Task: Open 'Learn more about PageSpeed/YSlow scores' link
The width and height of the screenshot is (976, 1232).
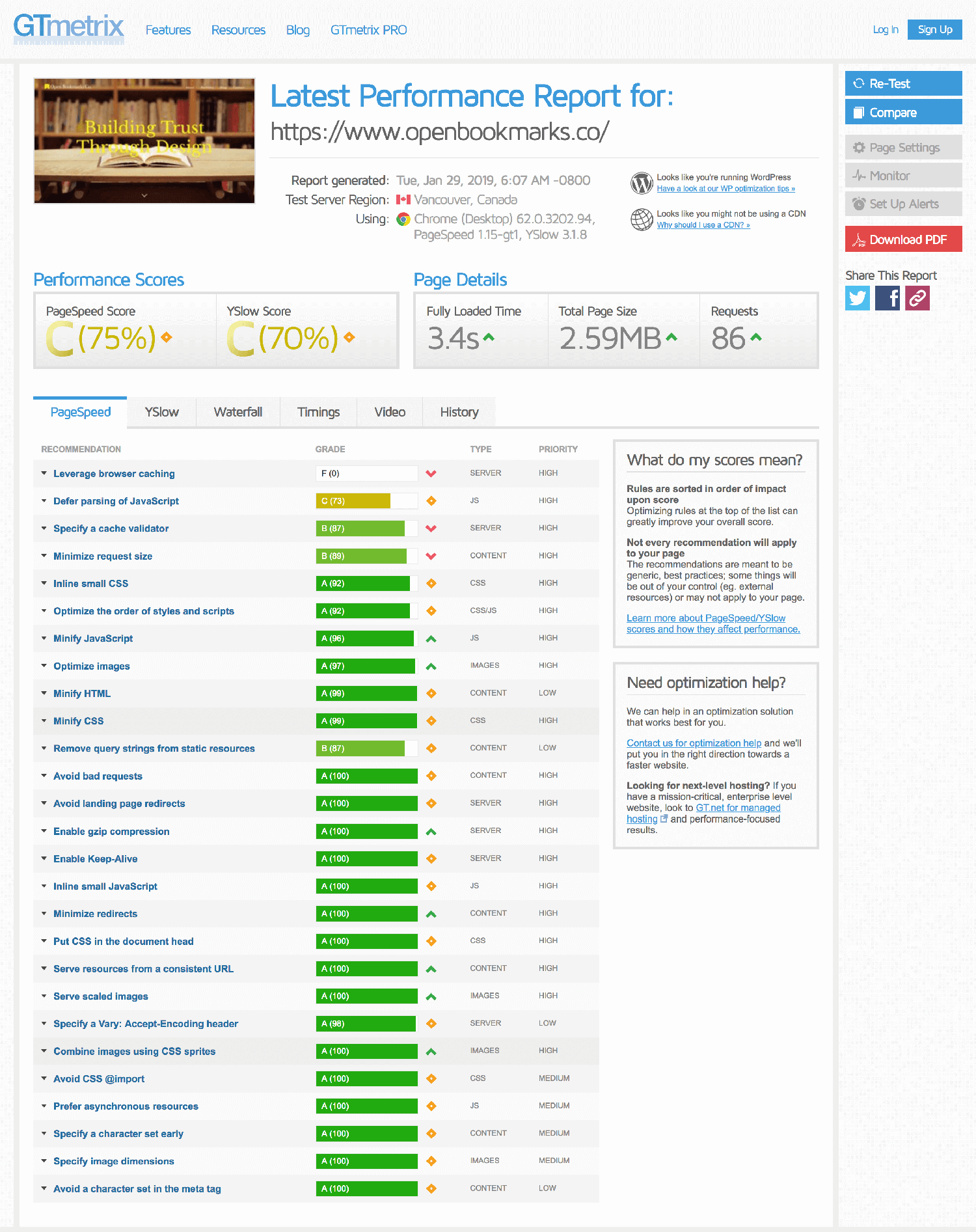Action: tap(713, 623)
